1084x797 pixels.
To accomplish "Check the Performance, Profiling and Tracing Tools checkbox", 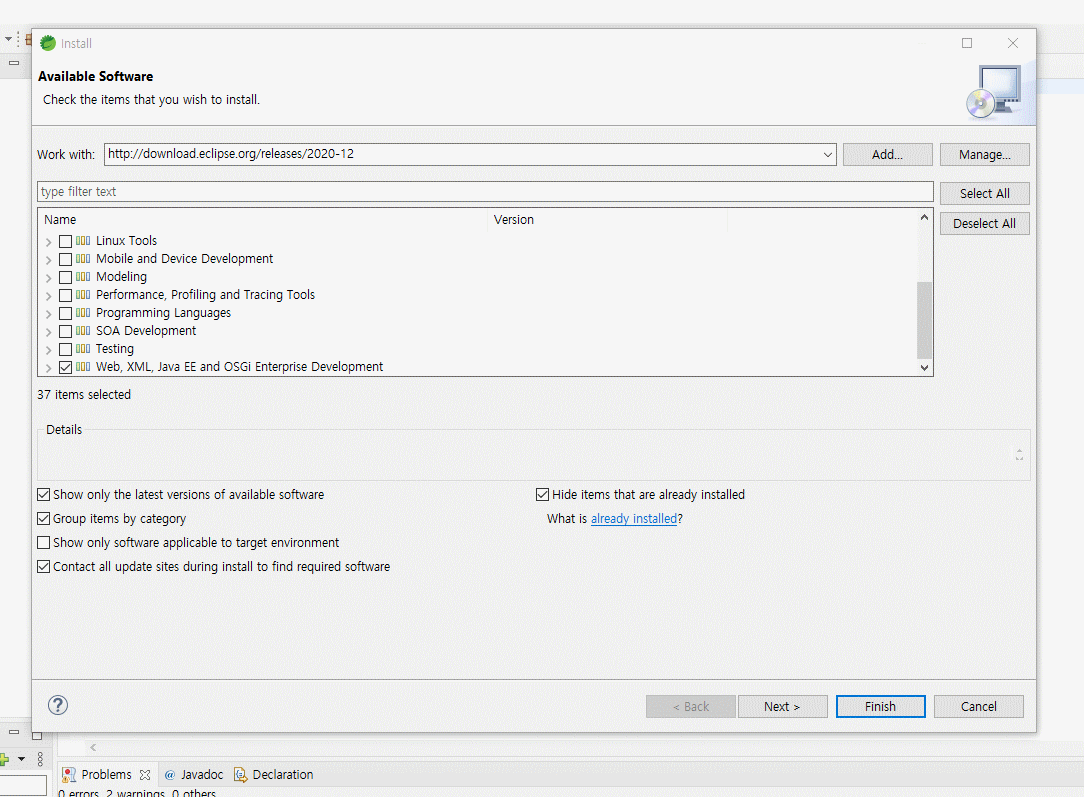I will click(66, 295).
